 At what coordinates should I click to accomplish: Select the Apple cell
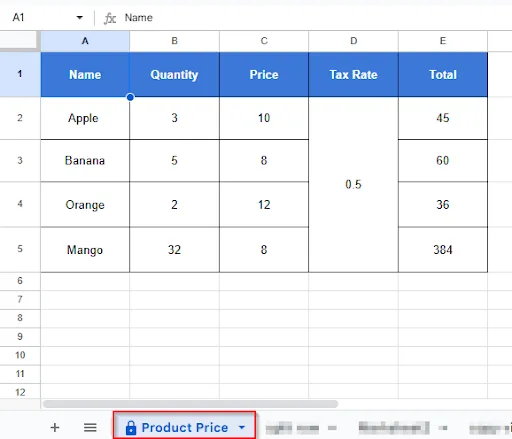85,118
